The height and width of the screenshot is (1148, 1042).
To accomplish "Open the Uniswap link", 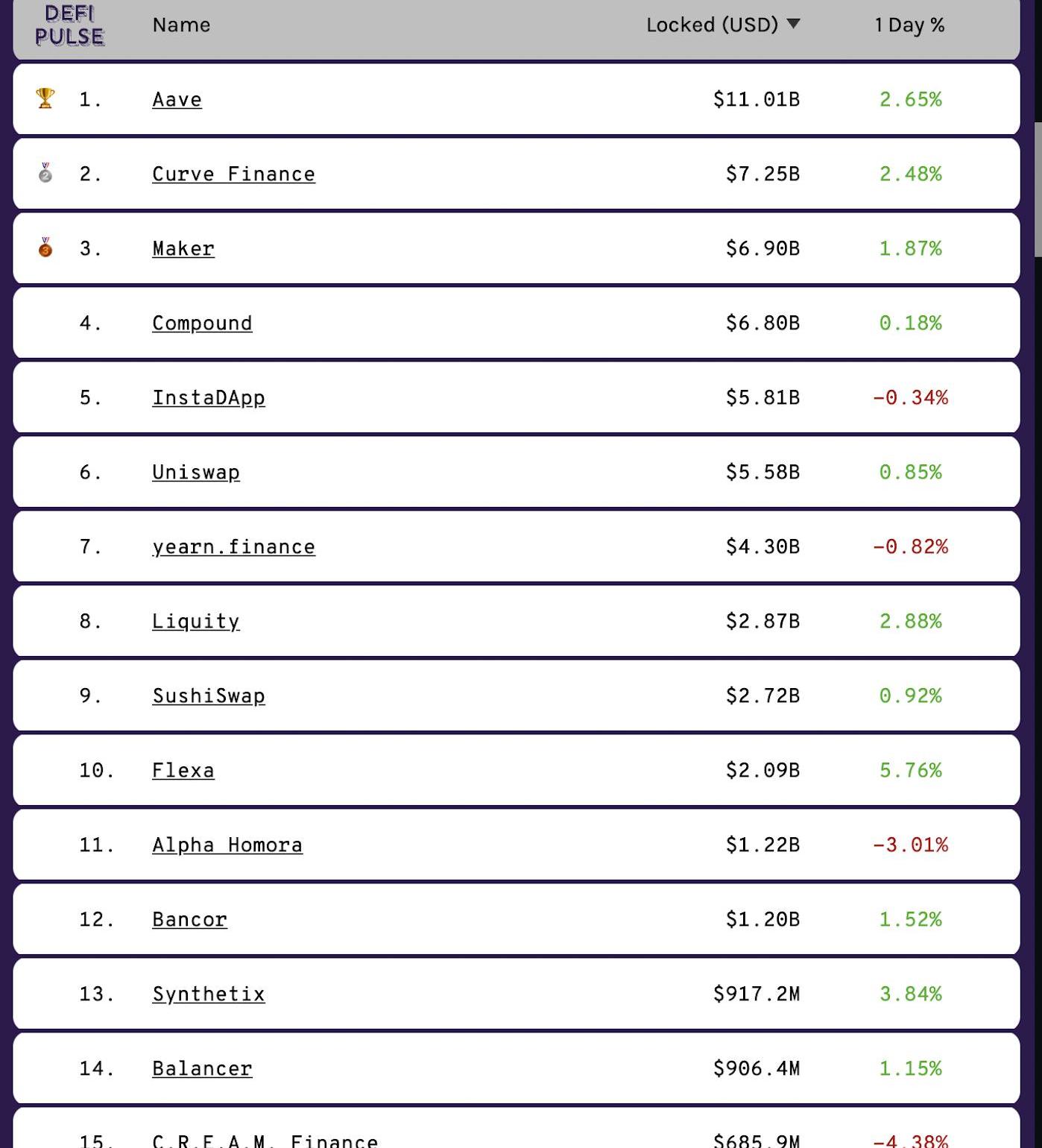I will click(196, 473).
